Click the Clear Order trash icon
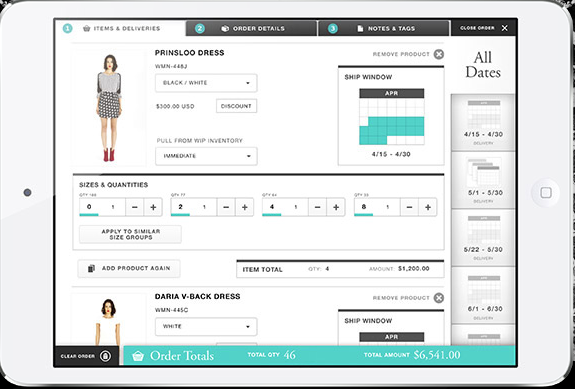The height and width of the screenshot is (389, 575). click(x=105, y=356)
